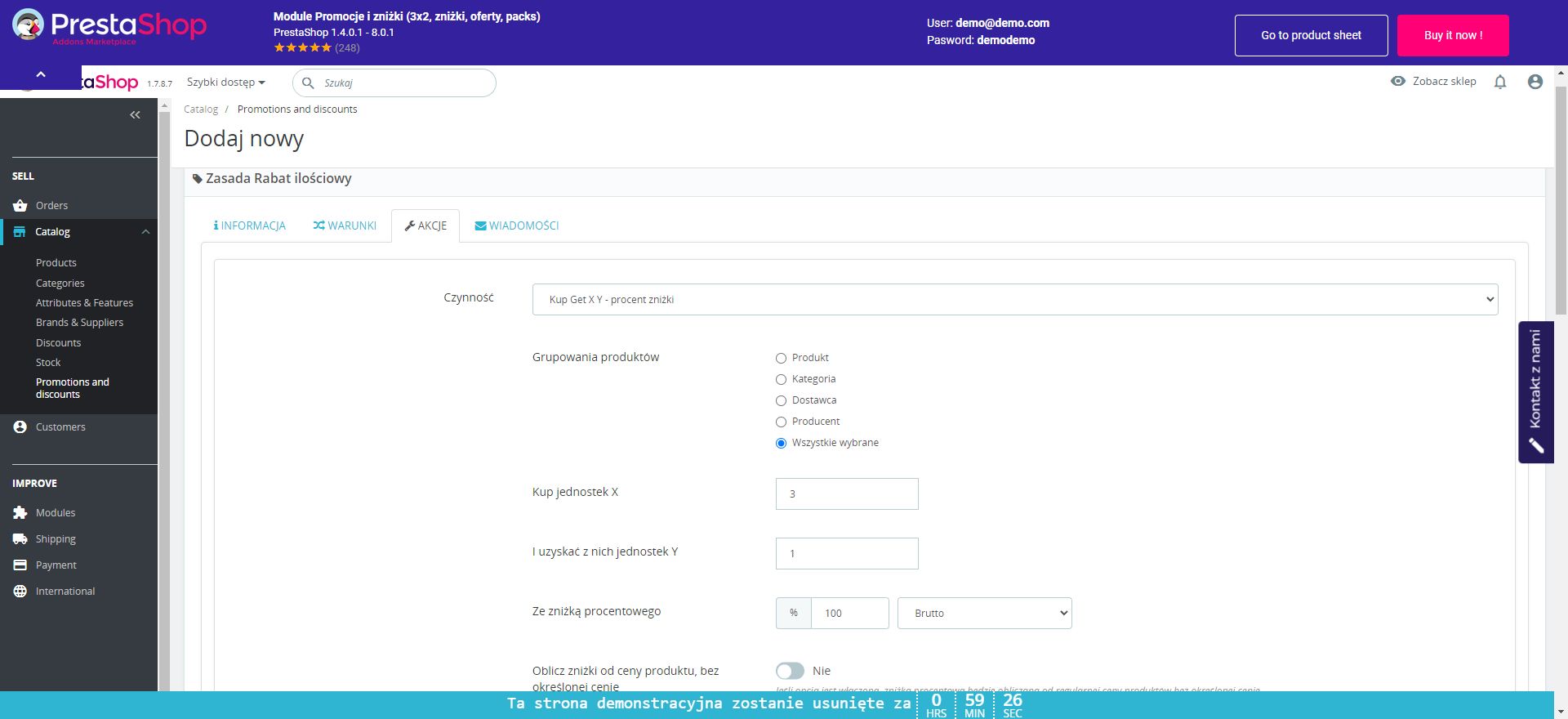1568x719 pixels.
Task: Open Products in the sidebar
Action: click(x=56, y=263)
